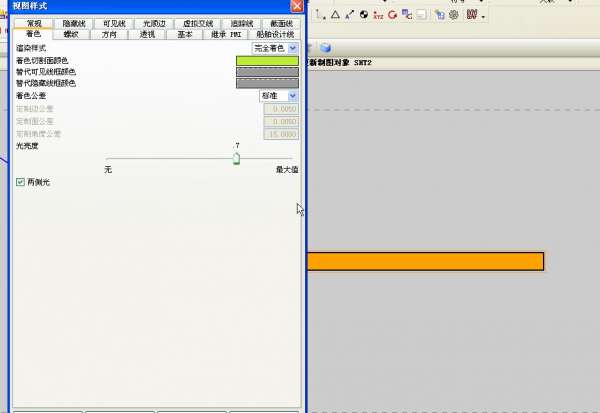The image size is (600, 413).
Task: Open dropdown arrow beside waveform icon
Action: 483,16
